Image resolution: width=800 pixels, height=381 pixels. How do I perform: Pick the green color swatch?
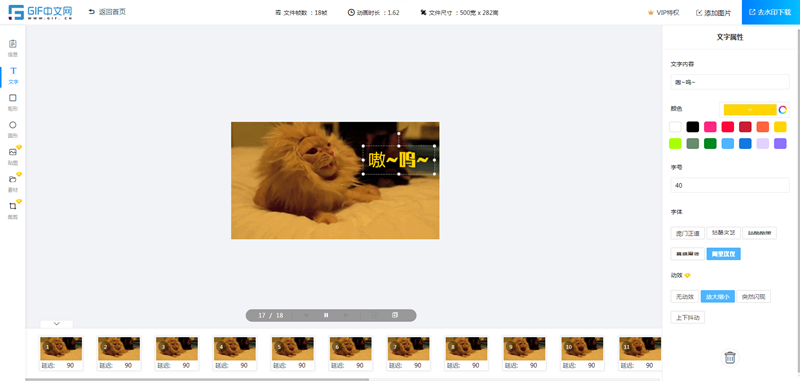tap(710, 144)
